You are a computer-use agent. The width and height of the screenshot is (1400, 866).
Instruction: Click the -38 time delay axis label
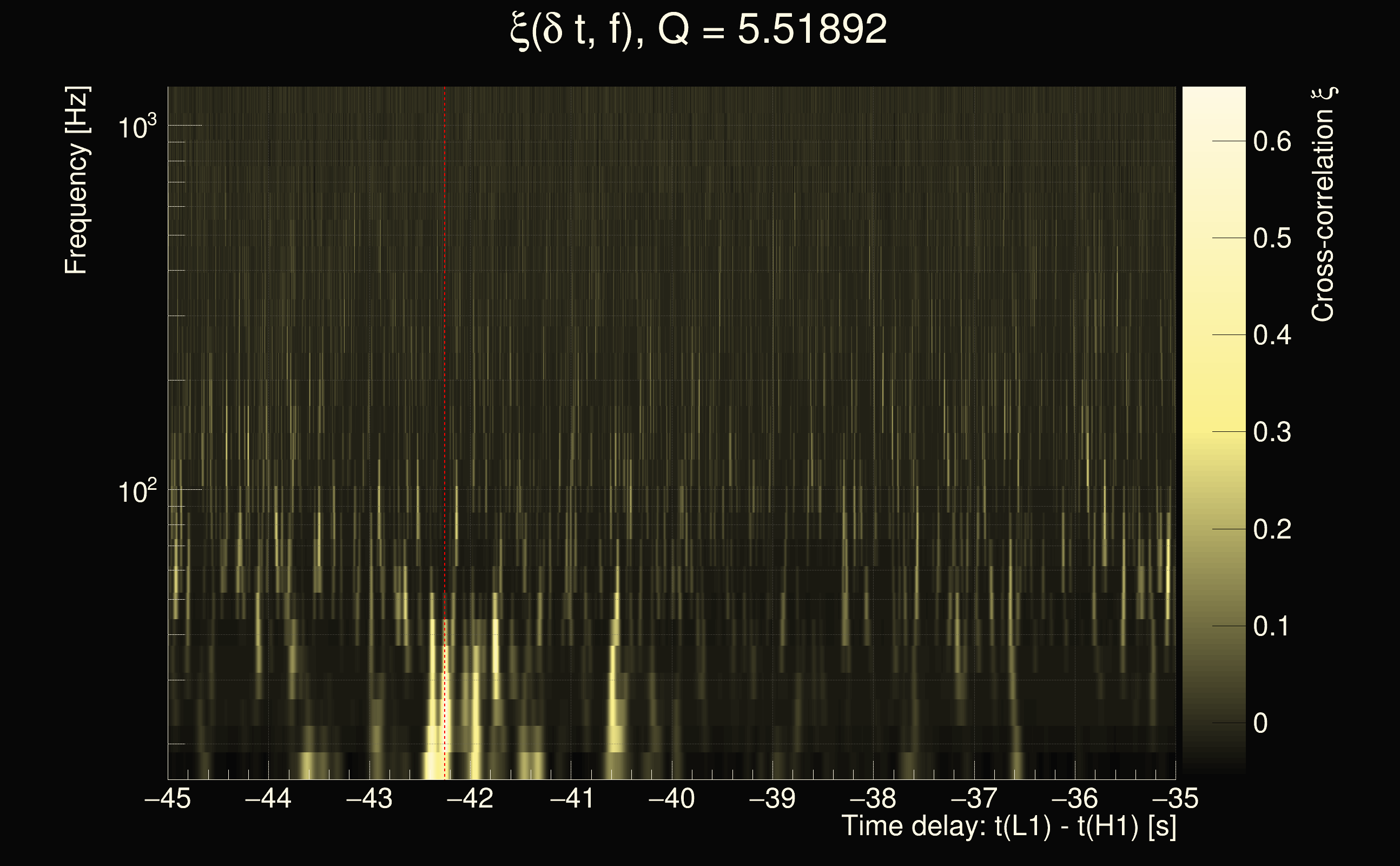click(873, 798)
